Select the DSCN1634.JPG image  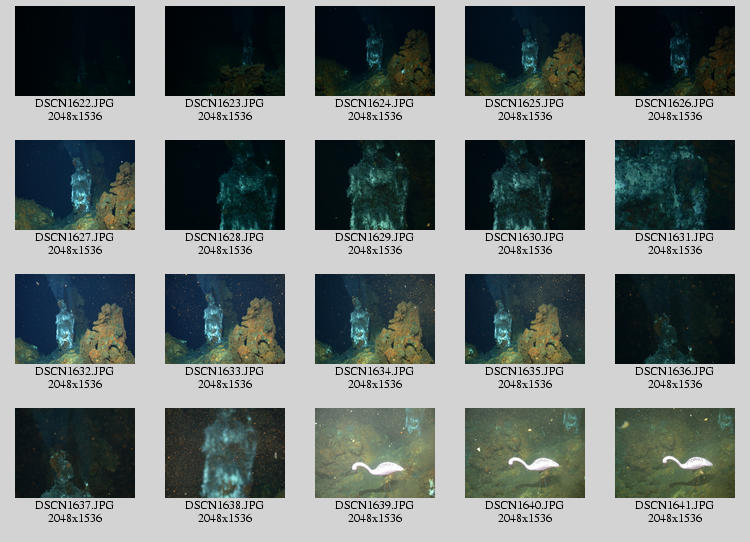[x=375, y=319]
